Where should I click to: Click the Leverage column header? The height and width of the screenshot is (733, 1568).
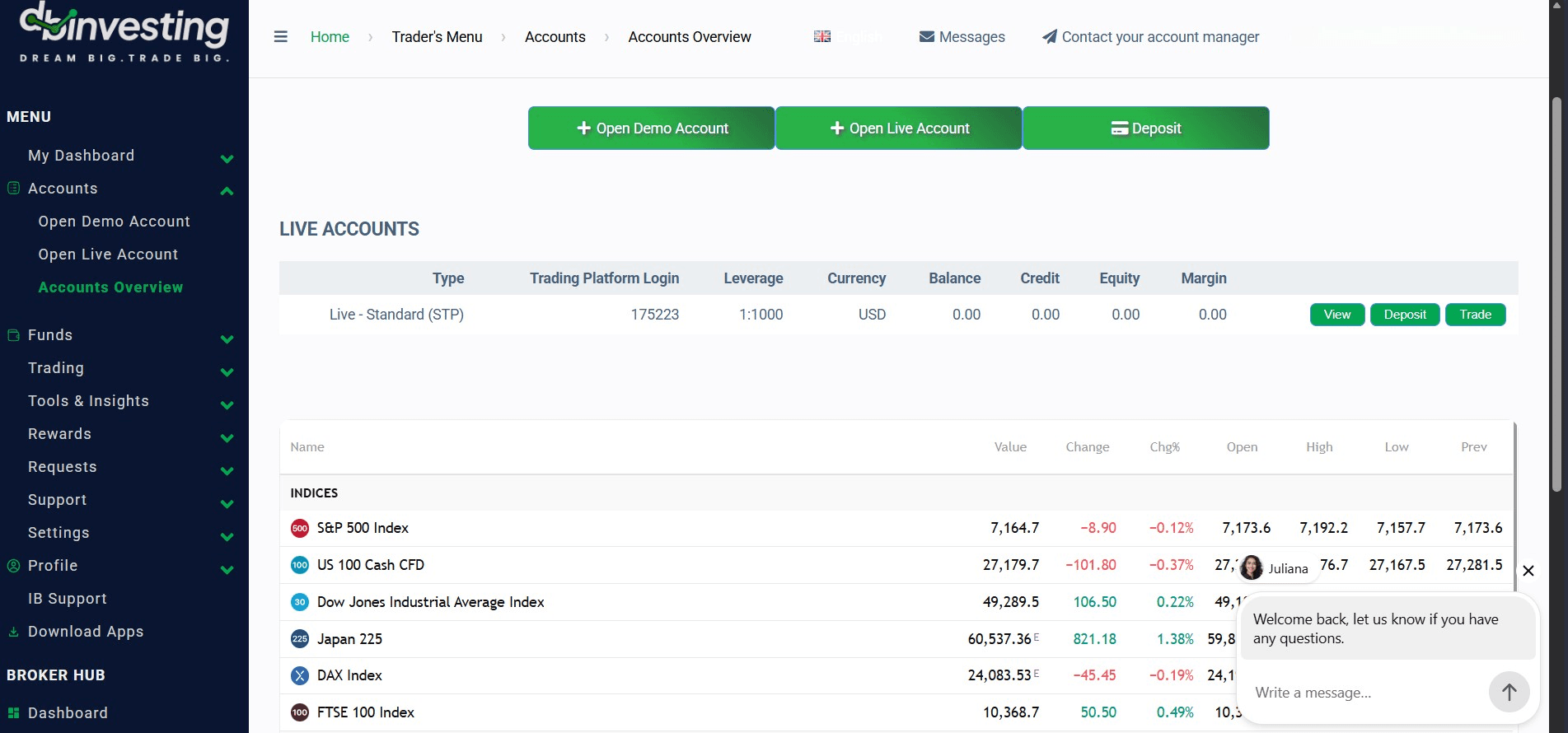coord(753,278)
